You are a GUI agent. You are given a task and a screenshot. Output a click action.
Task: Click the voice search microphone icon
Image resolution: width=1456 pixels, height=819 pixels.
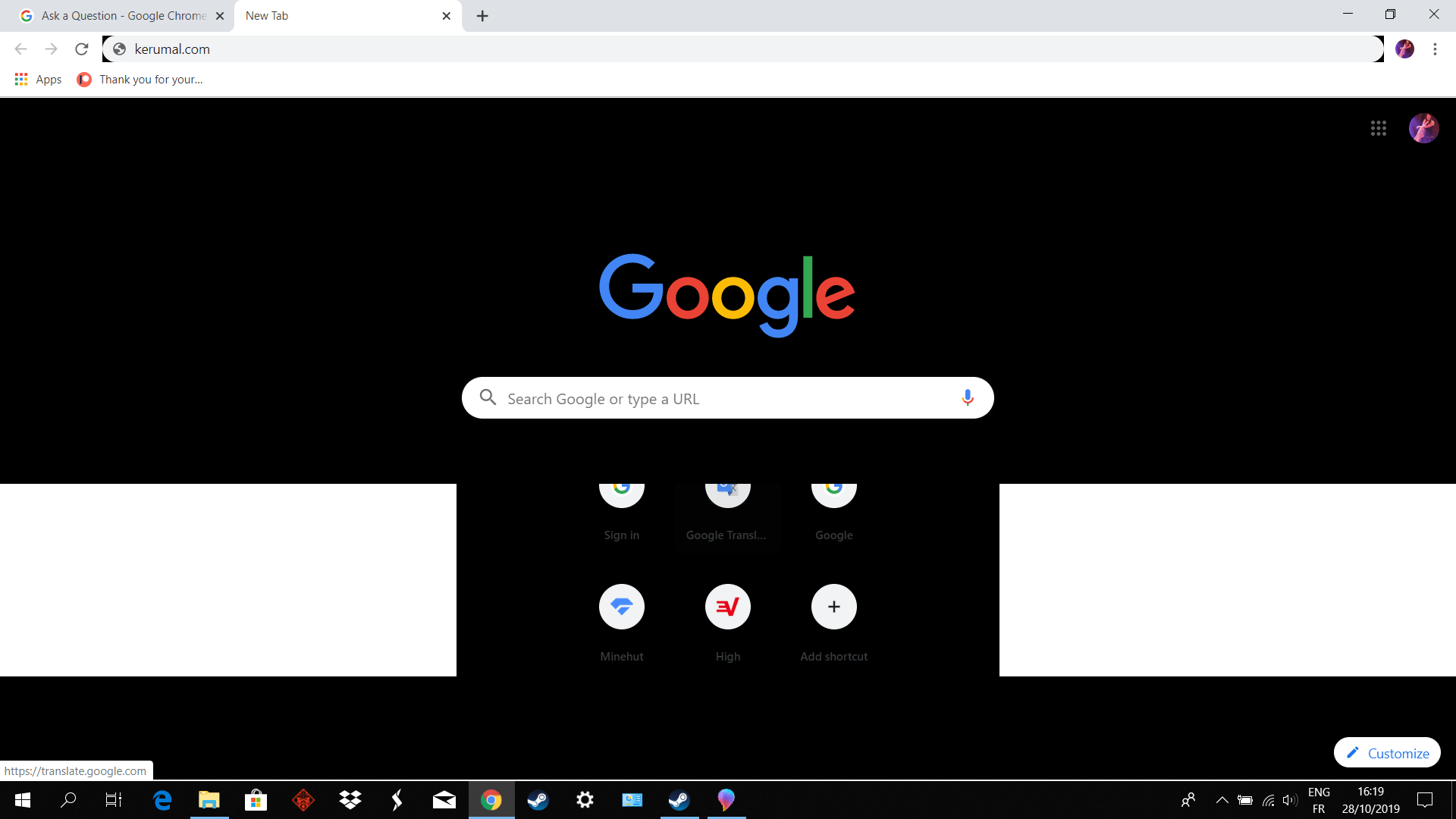pyautogui.click(x=966, y=397)
